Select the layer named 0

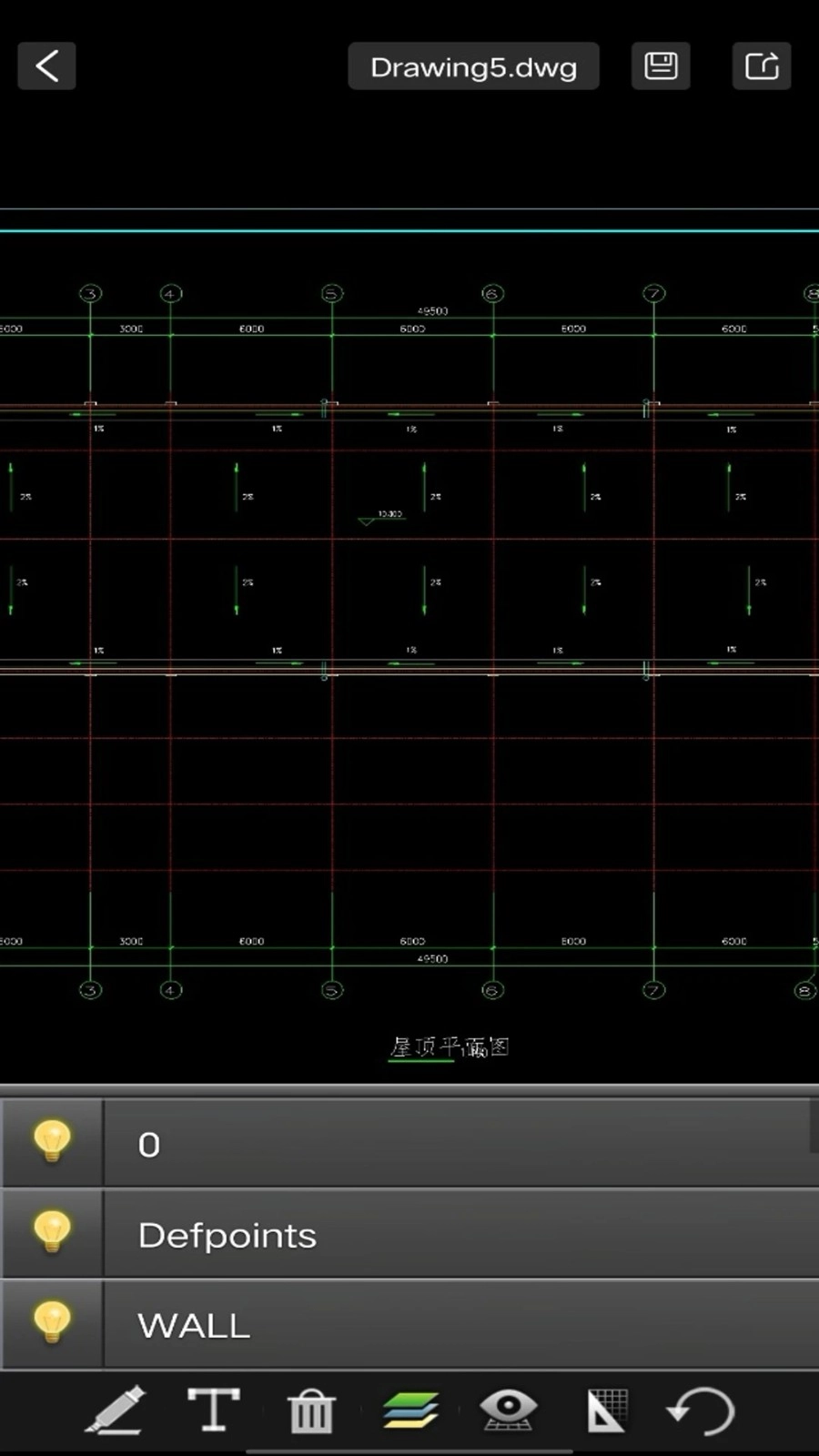(x=455, y=1144)
